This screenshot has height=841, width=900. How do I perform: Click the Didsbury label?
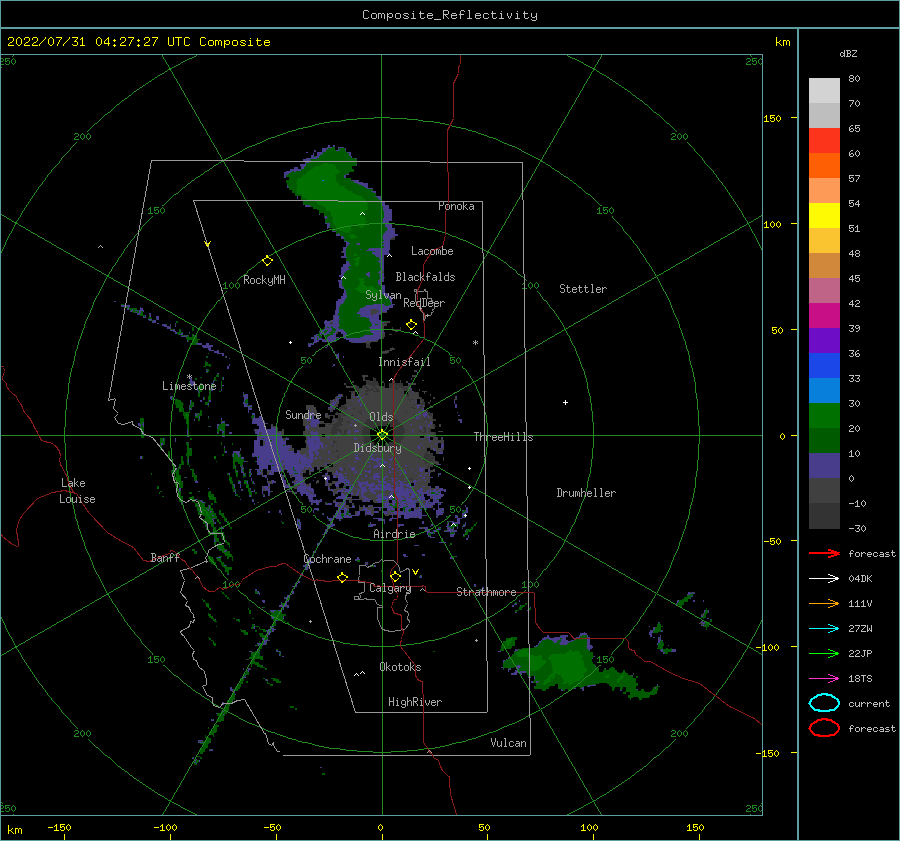click(377, 448)
